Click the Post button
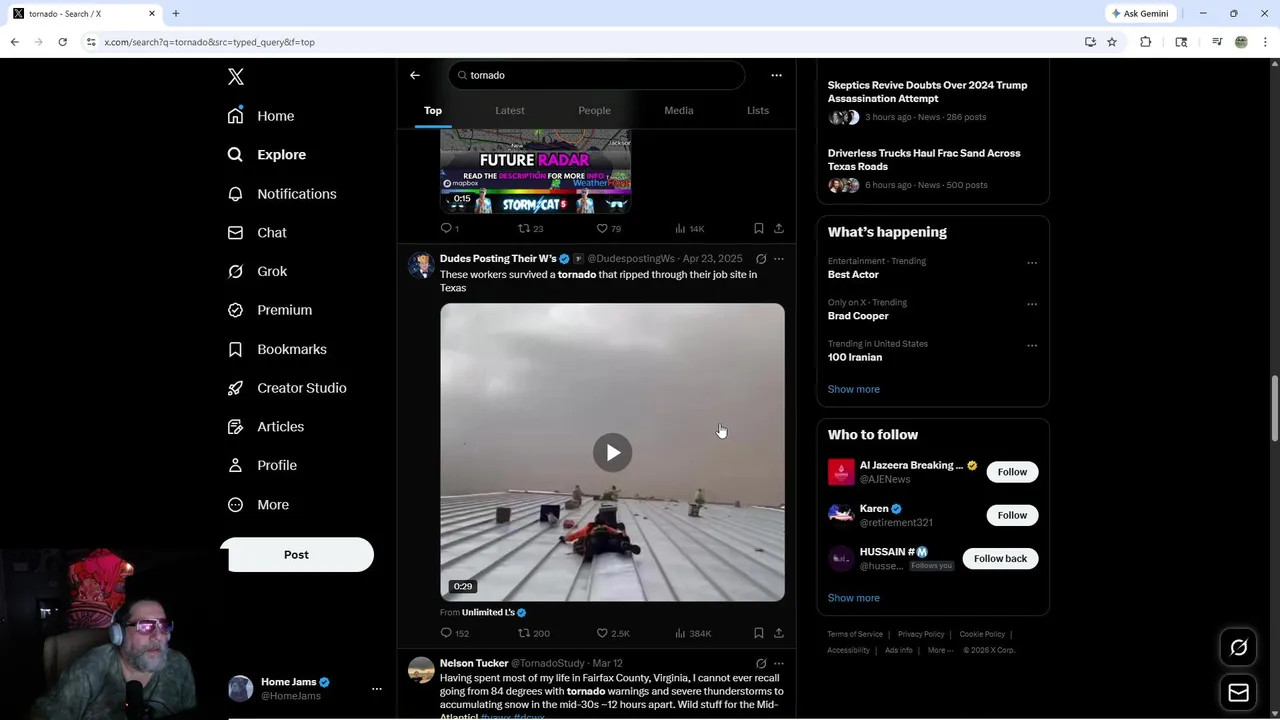 tap(297, 555)
